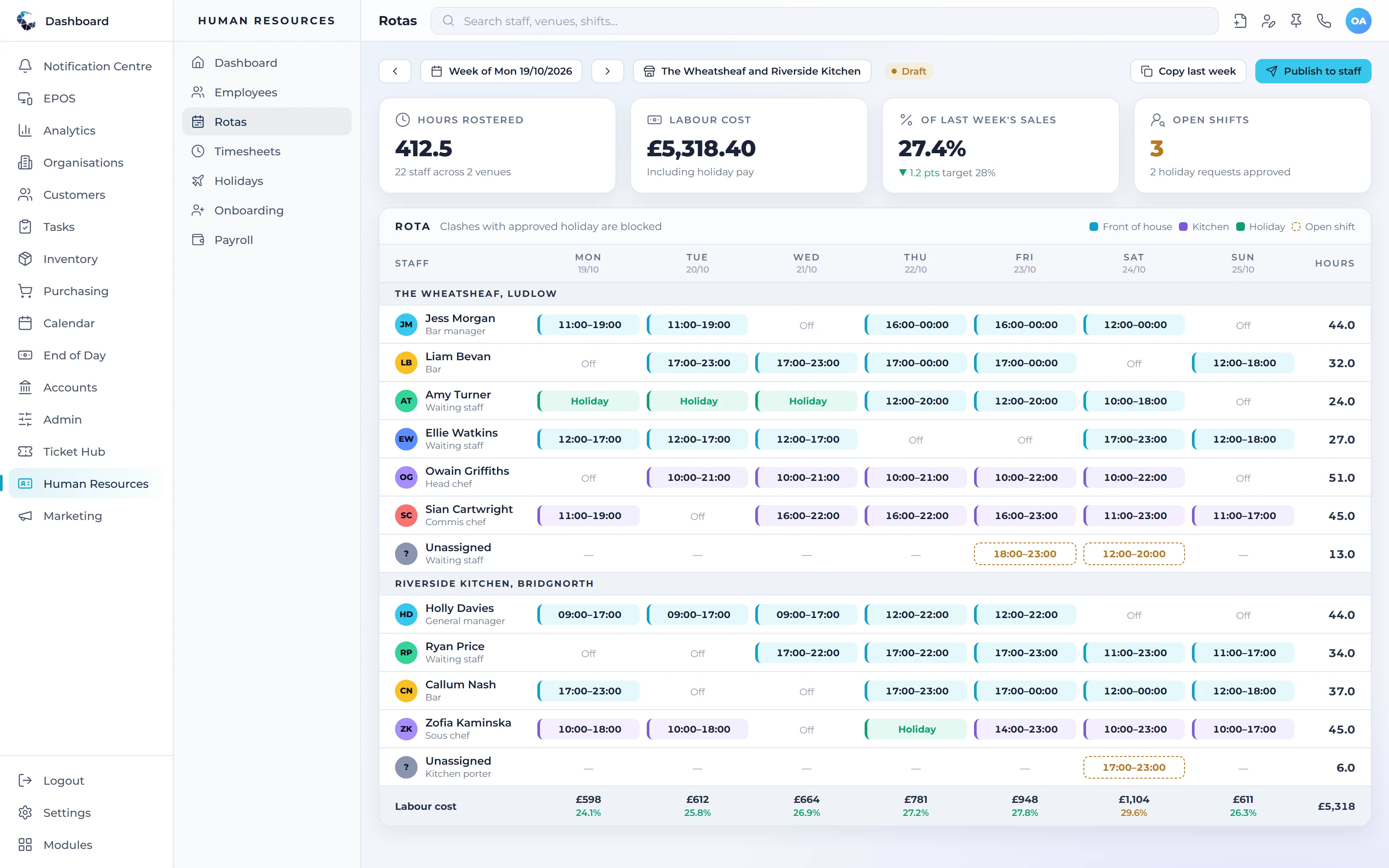1389x868 pixels.
Task: Go to next week arrow
Action: [x=607, y=71]
